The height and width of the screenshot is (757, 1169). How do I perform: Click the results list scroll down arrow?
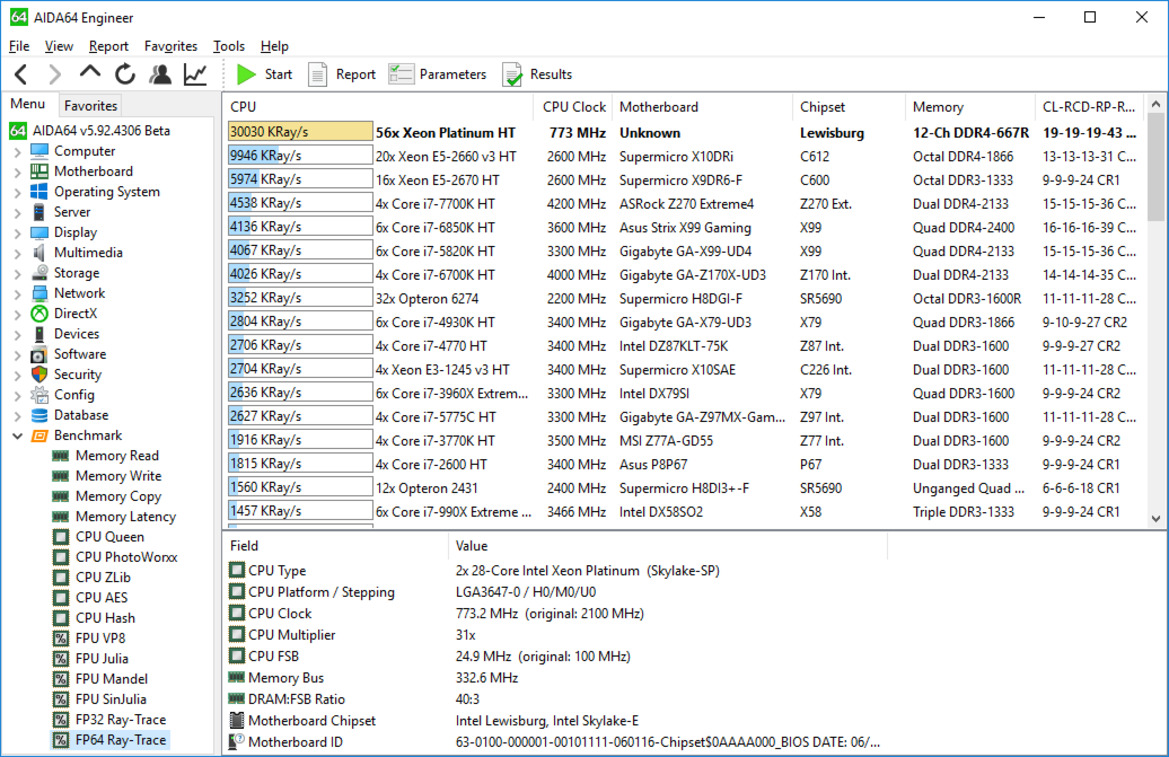[x=1156, y=518]
